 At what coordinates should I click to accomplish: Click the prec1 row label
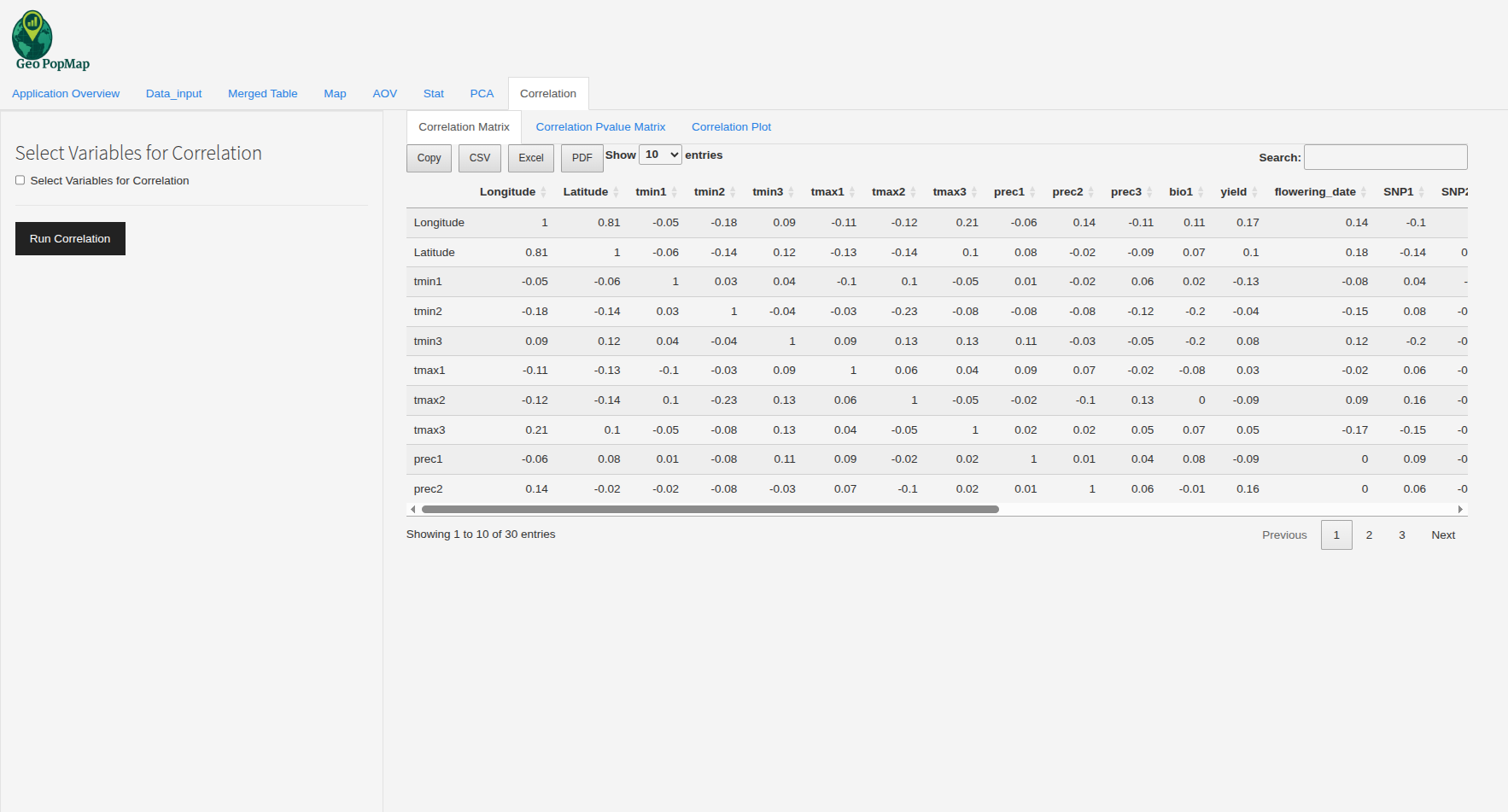point(428,459)
